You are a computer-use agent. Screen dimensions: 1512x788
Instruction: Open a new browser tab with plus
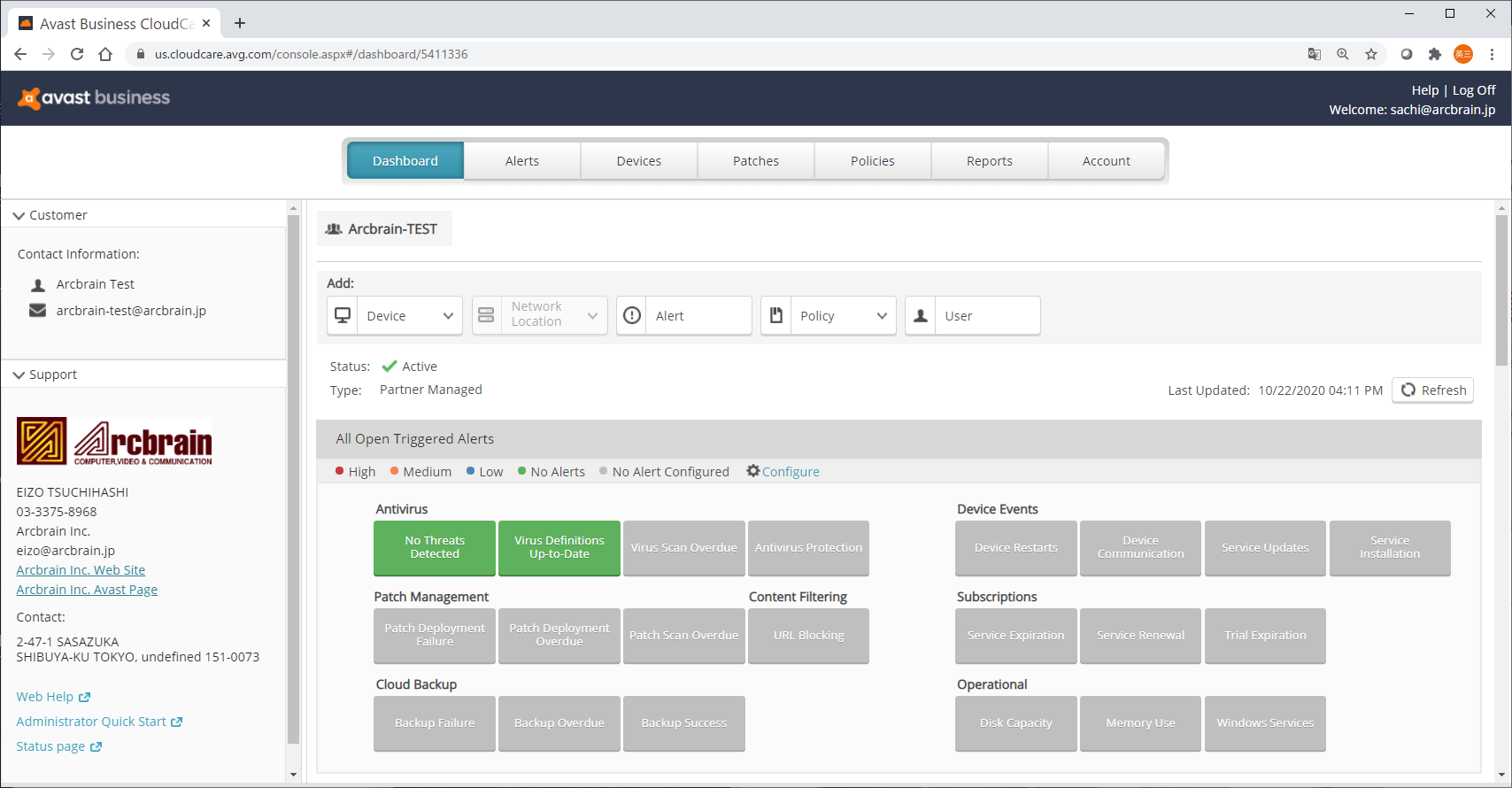pyautogui.click(x=240, y=23)
